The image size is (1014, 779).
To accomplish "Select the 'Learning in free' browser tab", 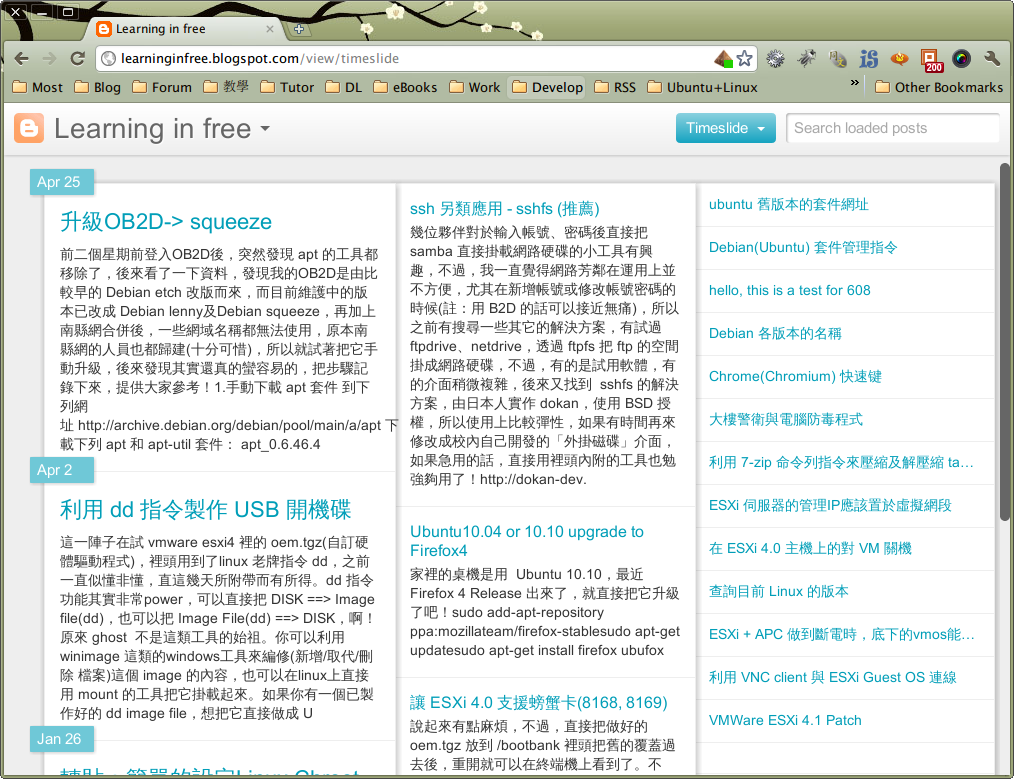I will 184,29.
